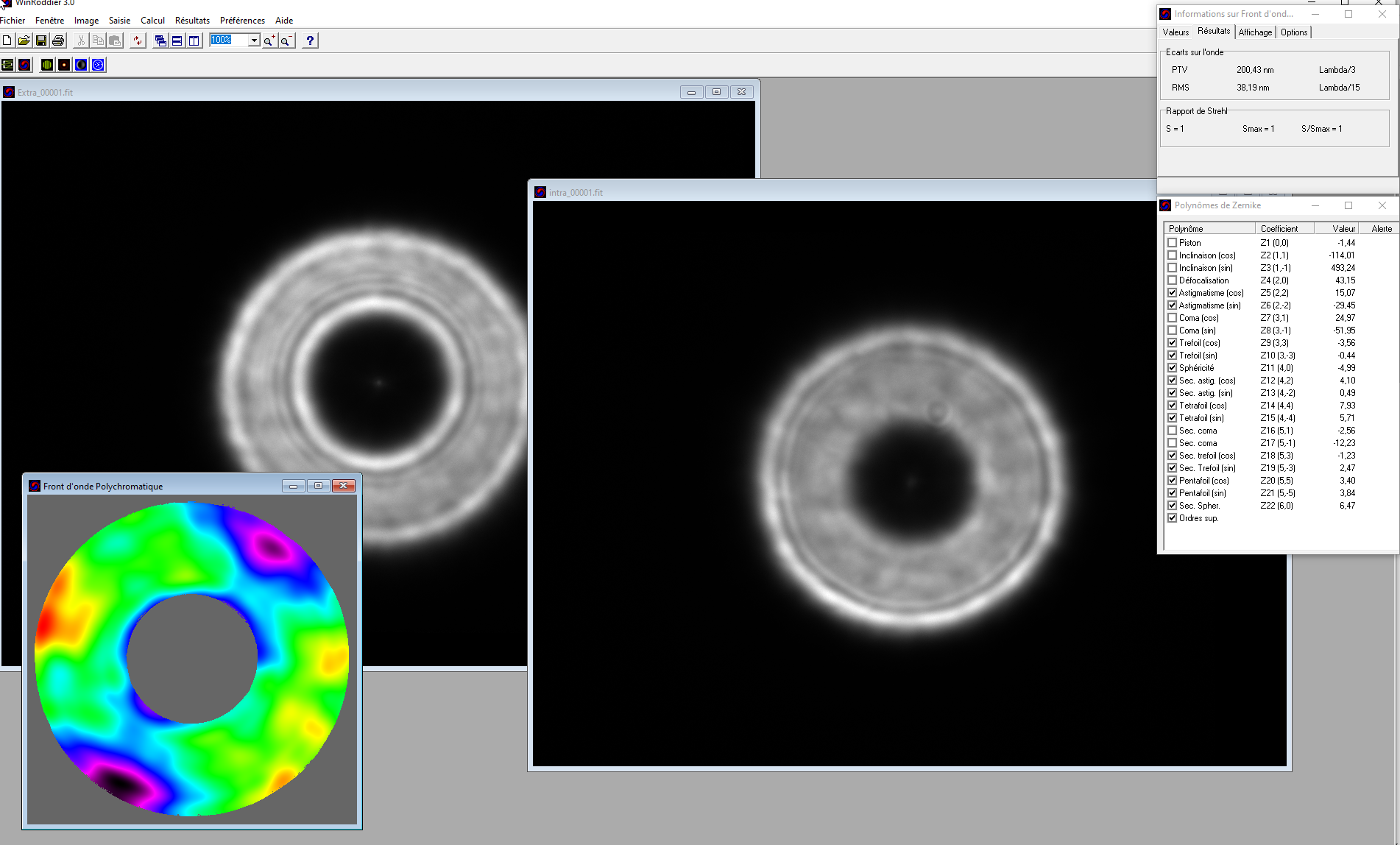The height and width of the screenshot is (845, 1400).
Task: Click the Alerte column header
Action: click(1378, 229)
